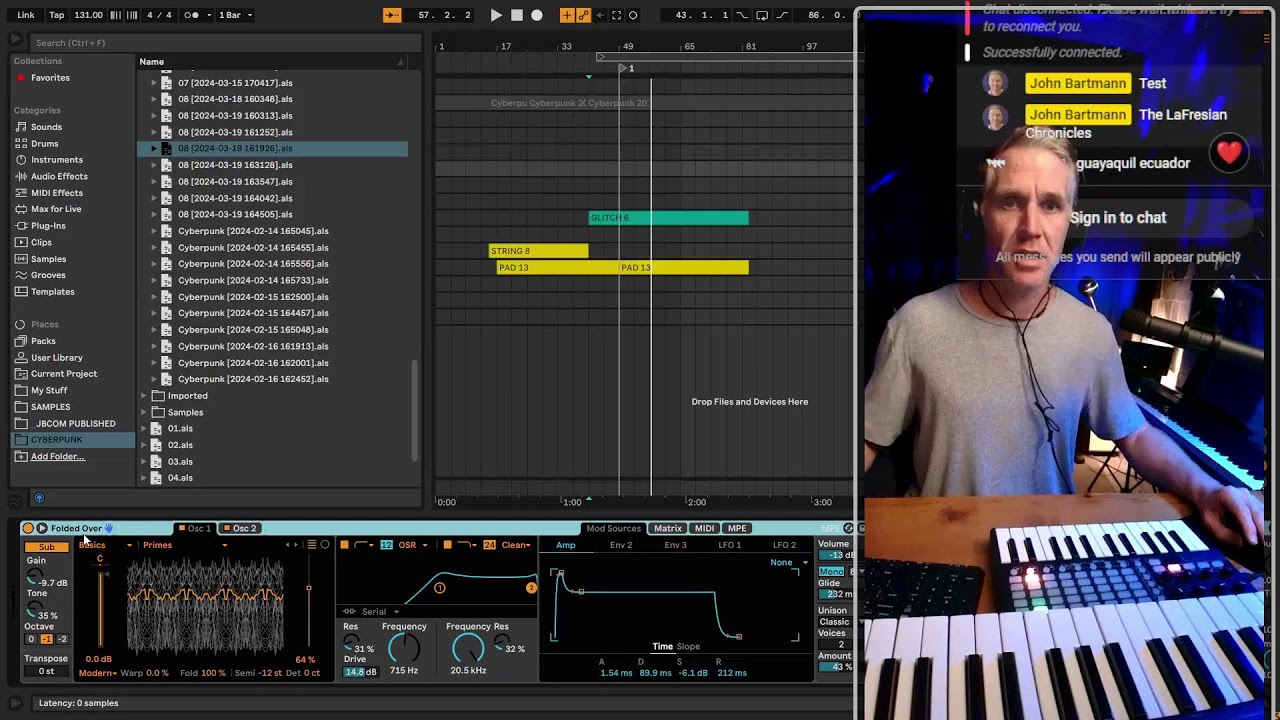Click the Session Record circle icon
1280x720 pixels.
[x=633, y=15]
